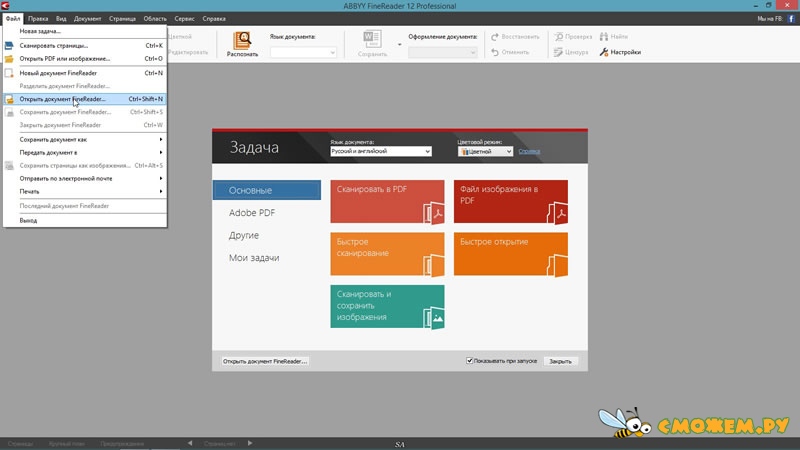Toggle the Показывать при запуске checkbox

[469, 361]
